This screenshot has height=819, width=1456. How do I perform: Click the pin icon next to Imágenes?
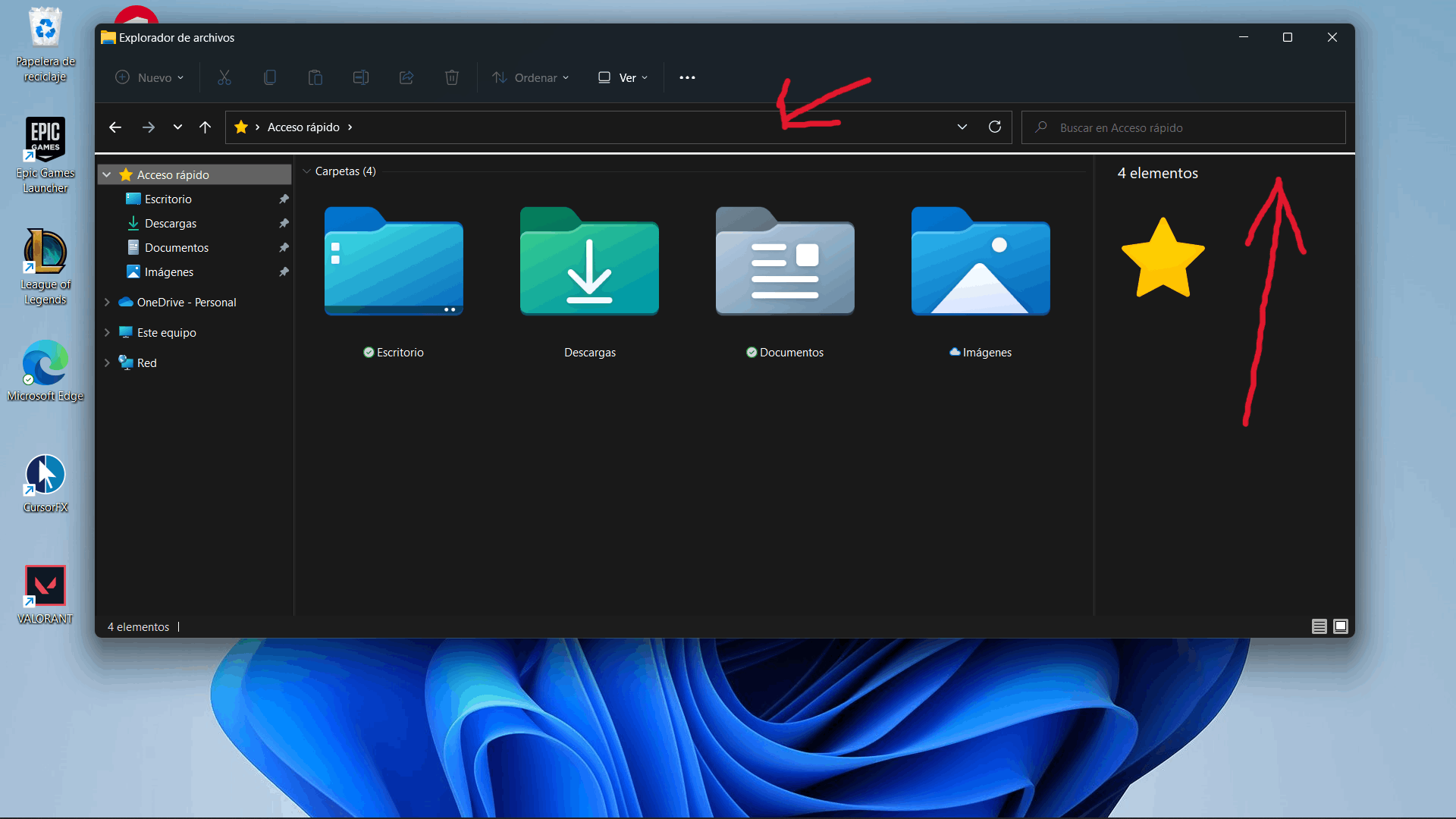[x=284, y=271]
